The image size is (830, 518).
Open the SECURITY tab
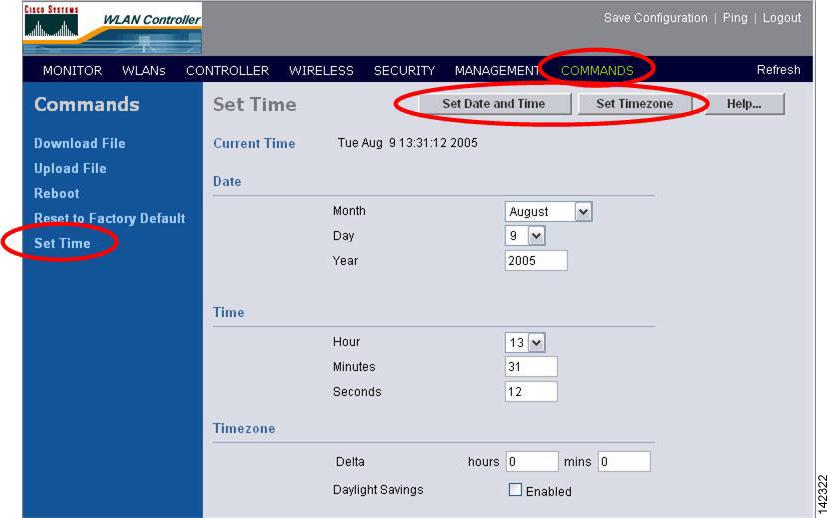pos(404,70)
